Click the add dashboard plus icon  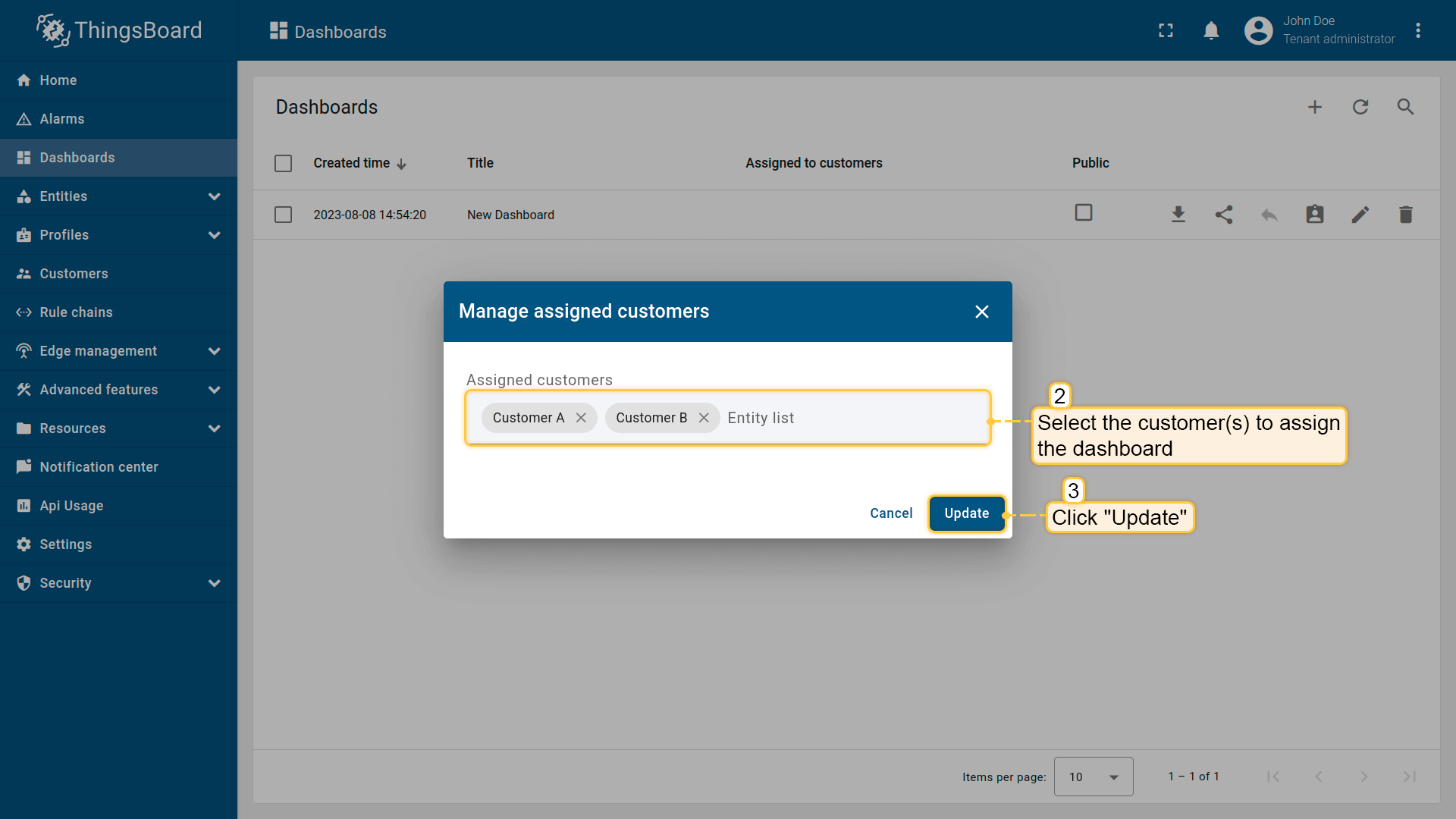[1314, 107]
